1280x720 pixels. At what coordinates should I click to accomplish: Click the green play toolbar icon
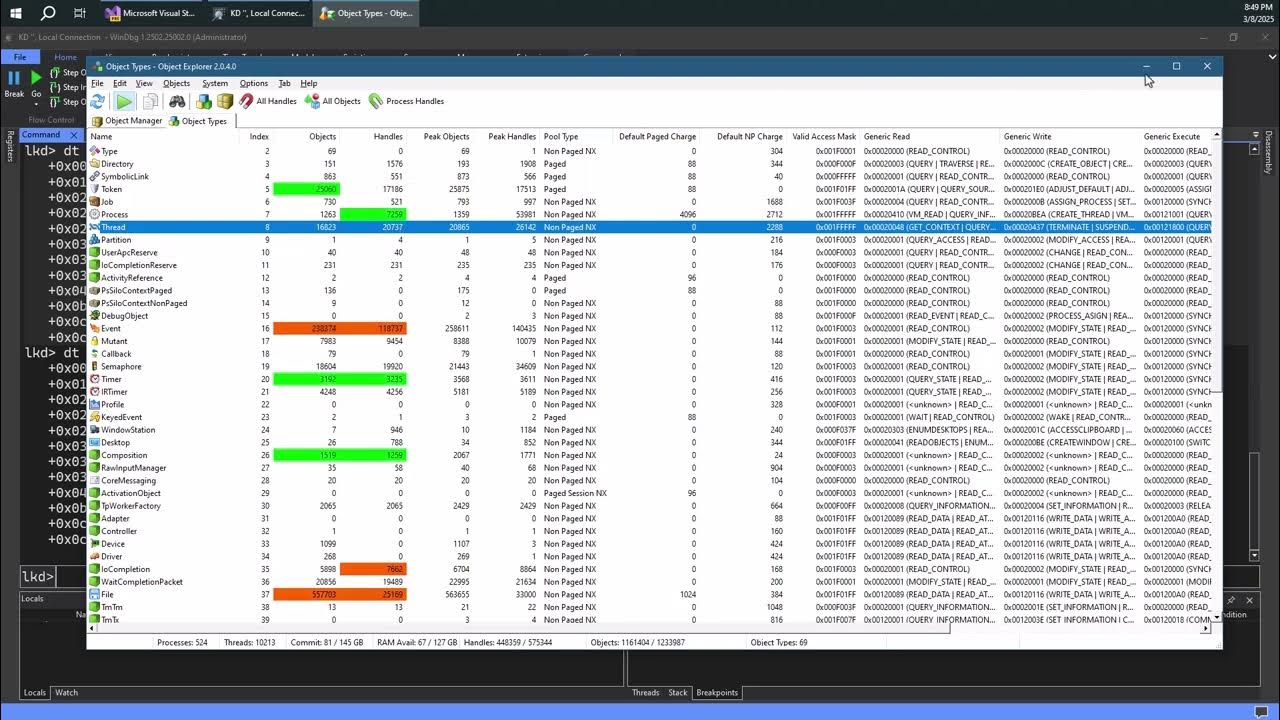(124, 101)
